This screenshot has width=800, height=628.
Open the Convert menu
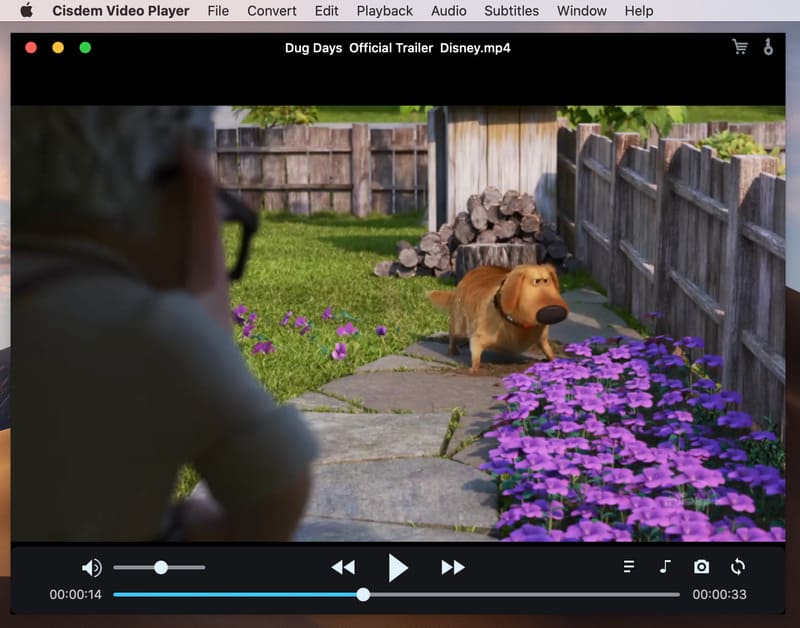point(271,11)
